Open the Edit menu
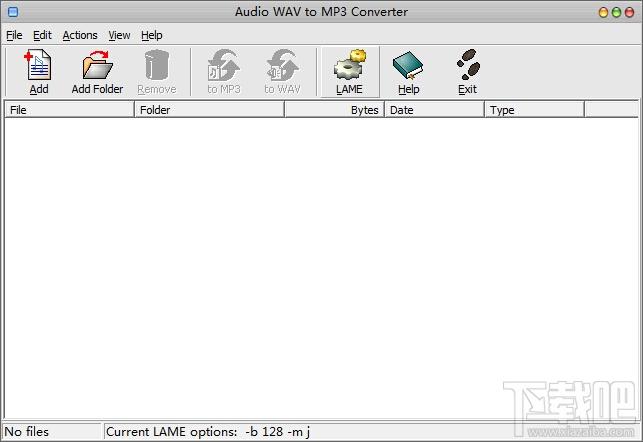643x442 pixels. point(42,35)
